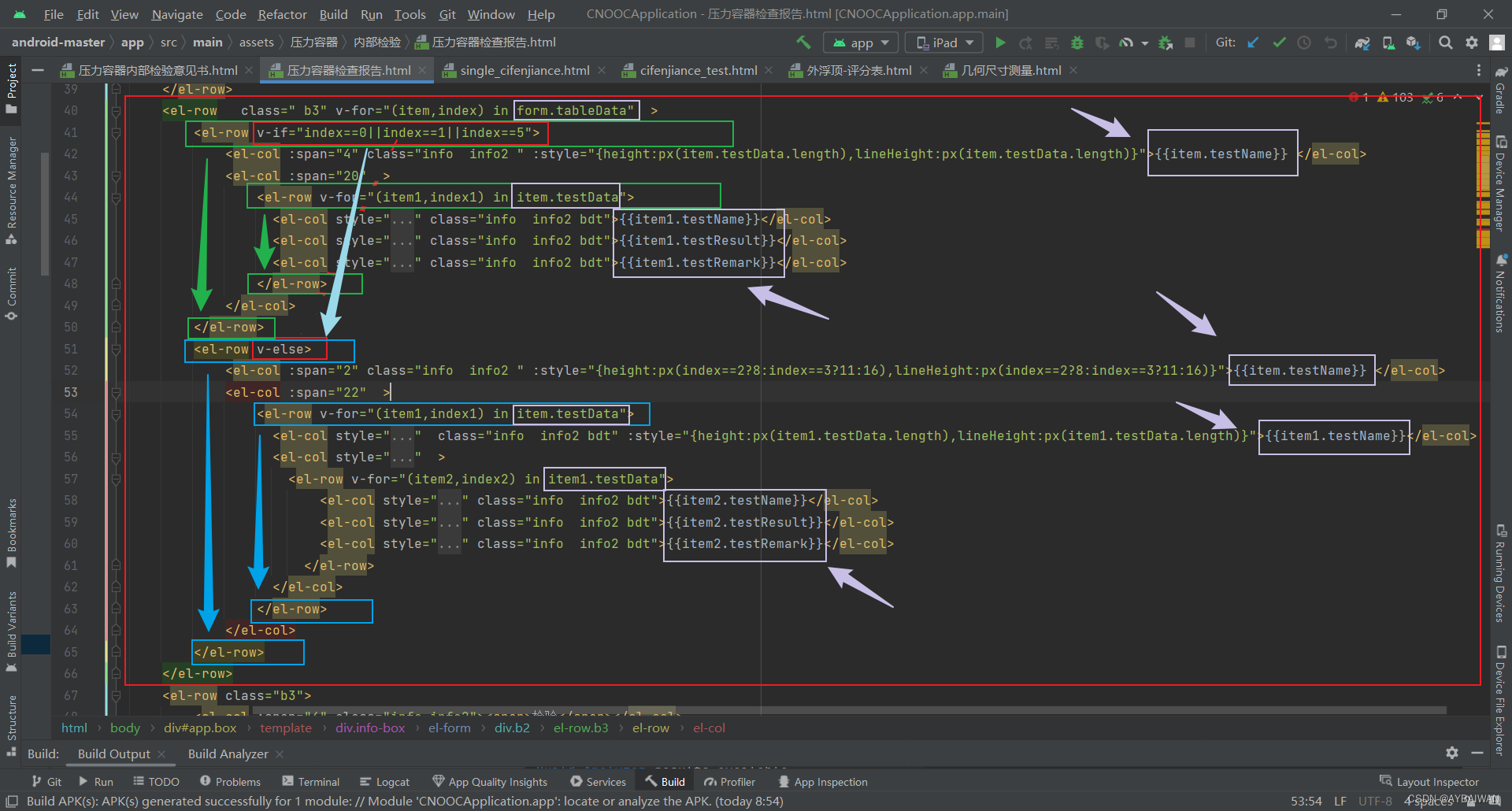
Task: Open the Refactor menu
Action: coord(282,14)
